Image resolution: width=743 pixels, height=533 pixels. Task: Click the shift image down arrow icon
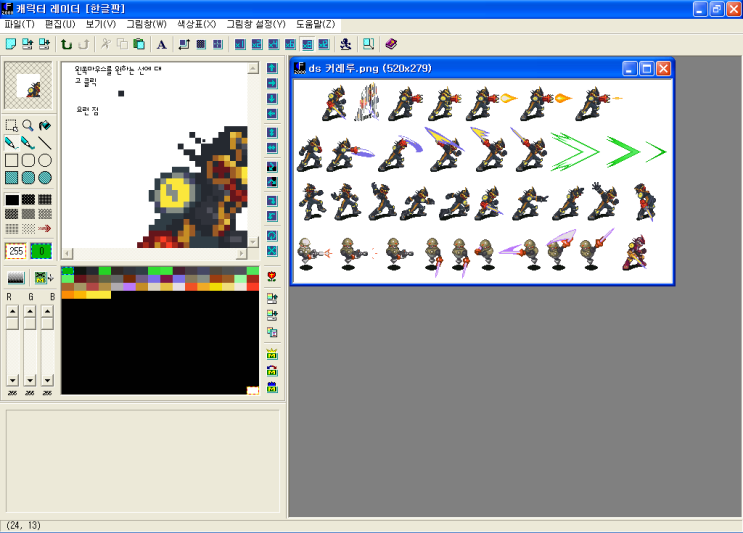click(x=272, y=99)
